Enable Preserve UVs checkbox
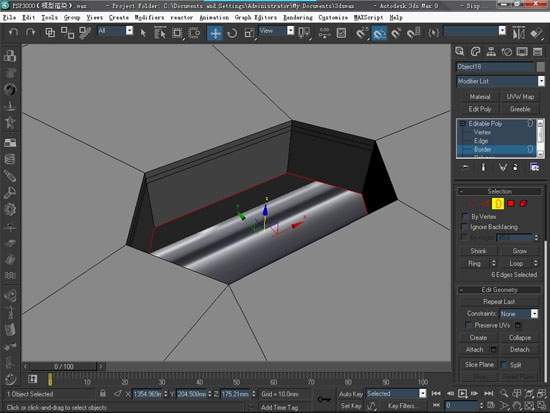Image resolution: width=550 pixels, height=413 pixels. click(468, 325)
